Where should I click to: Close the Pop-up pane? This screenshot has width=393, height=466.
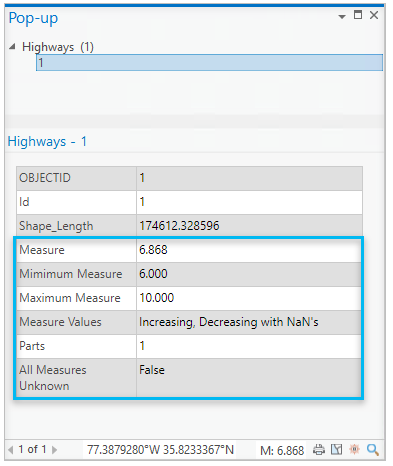point(374,15)
